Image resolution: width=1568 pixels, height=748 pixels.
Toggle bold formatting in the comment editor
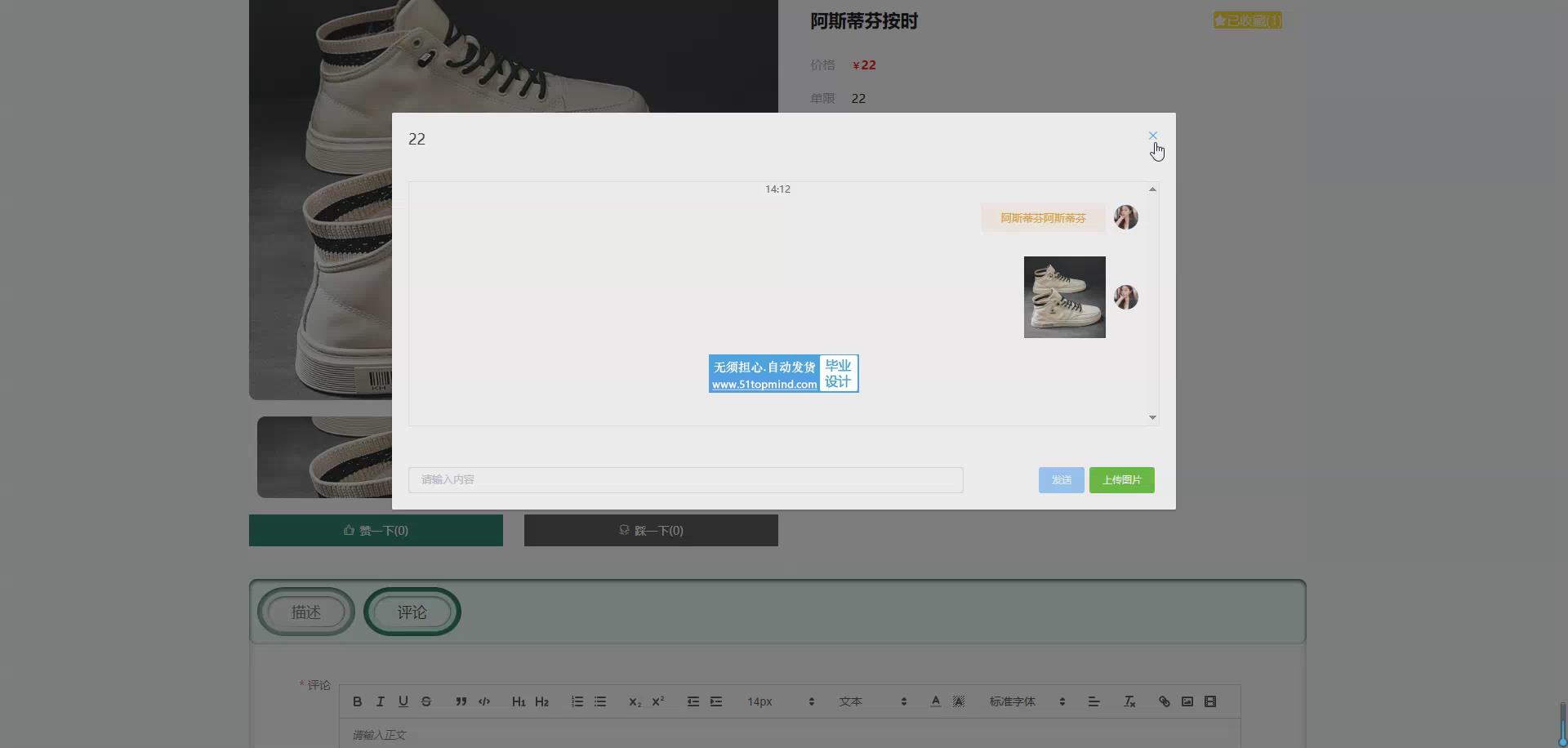coord(357,701)
